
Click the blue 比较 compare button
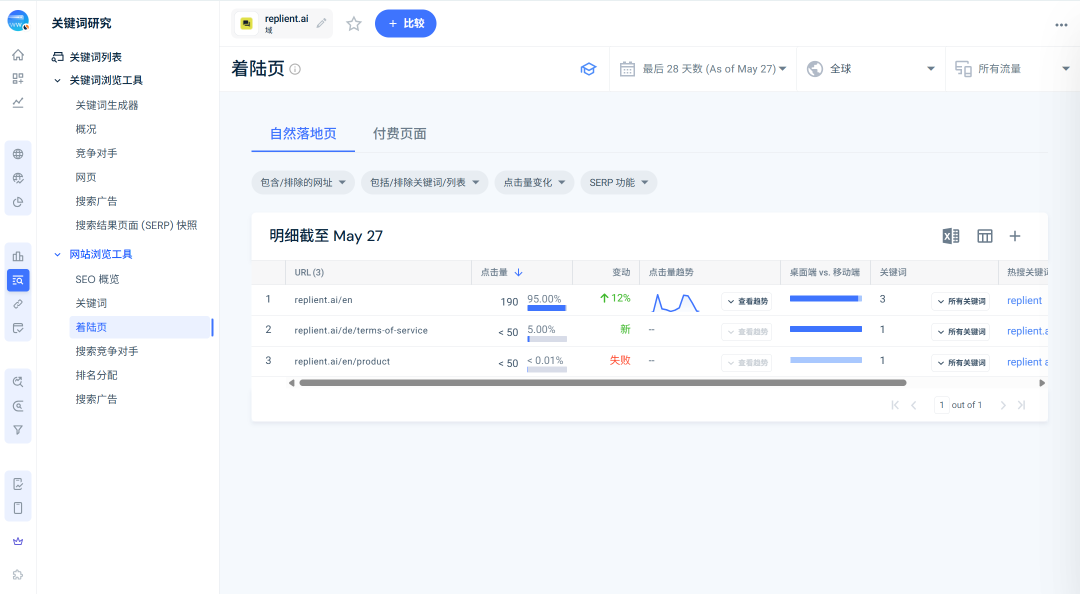(405, 23)
